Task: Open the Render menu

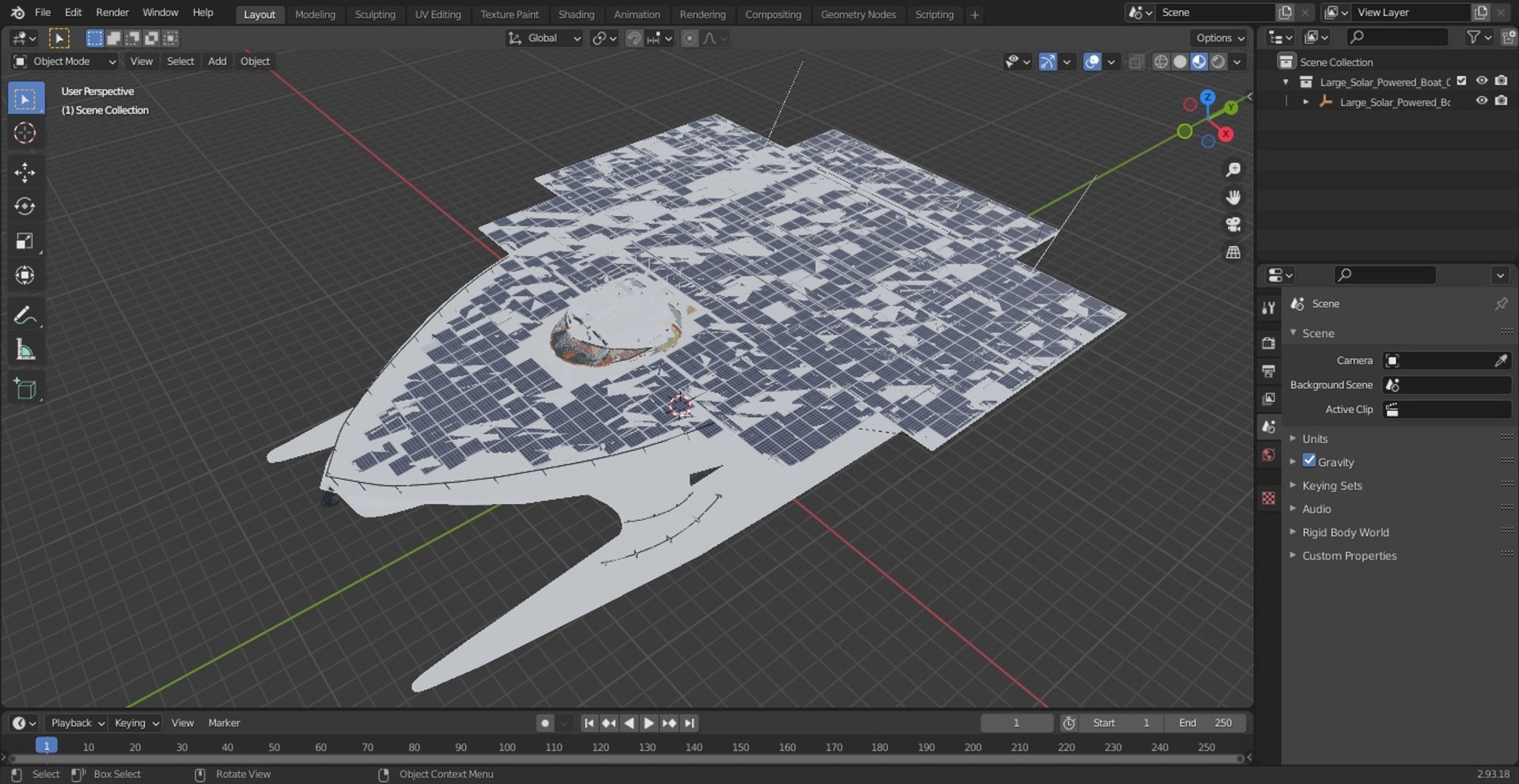Action: click(x=112, y=13)
